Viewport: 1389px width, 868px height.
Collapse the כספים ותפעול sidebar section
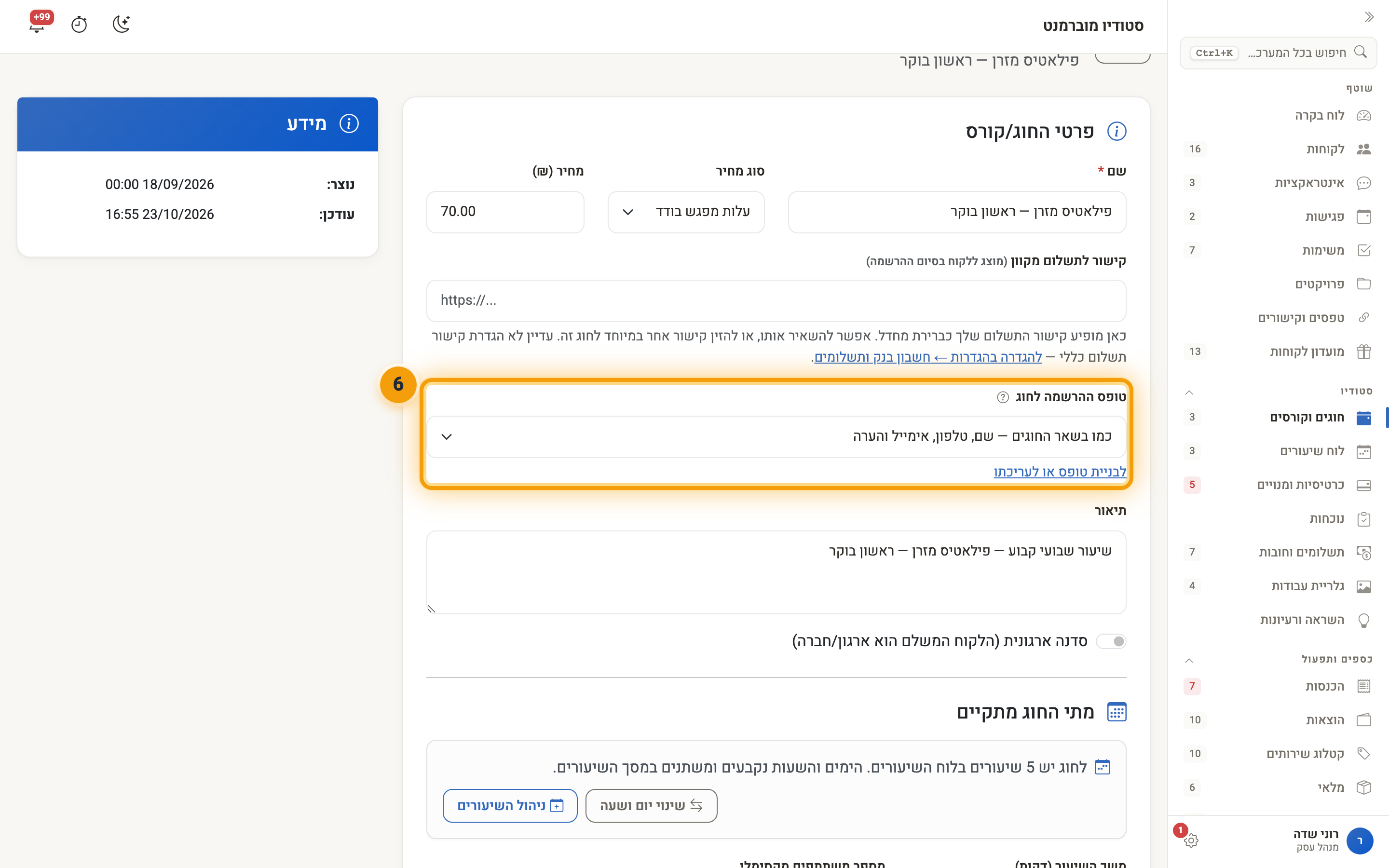click(1189, 661)
